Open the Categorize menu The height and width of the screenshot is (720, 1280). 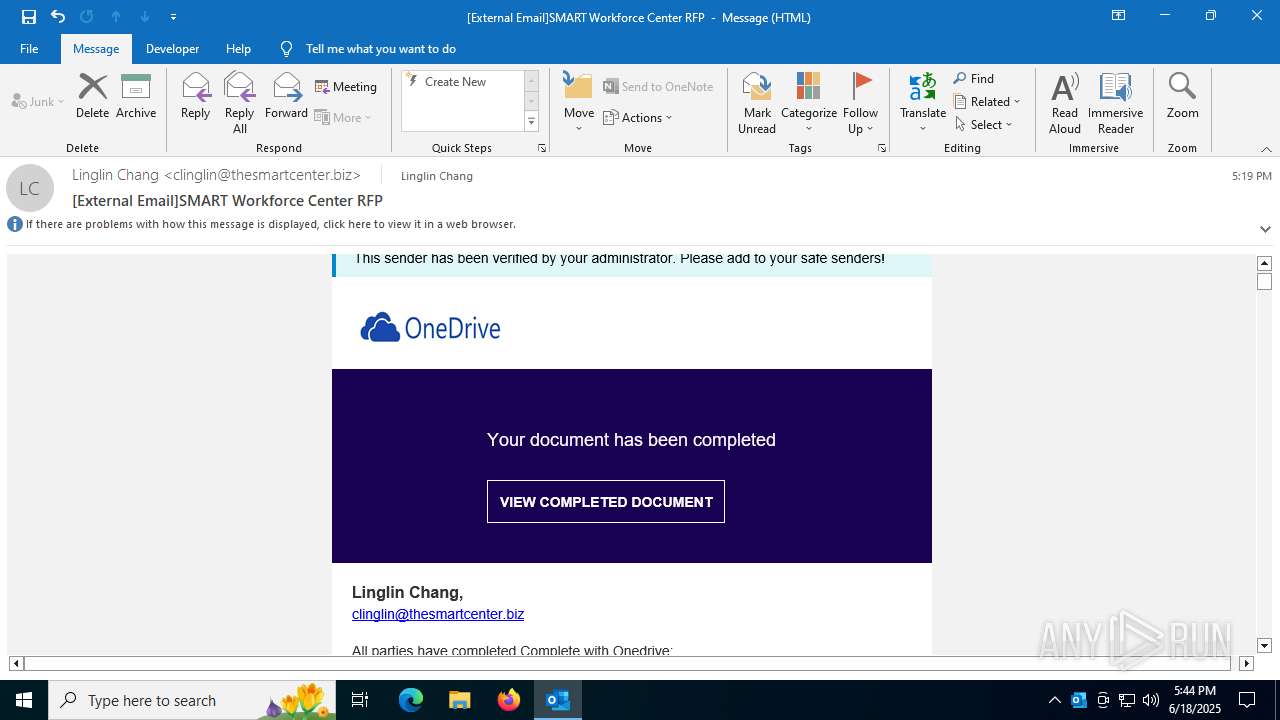(809, 103)
